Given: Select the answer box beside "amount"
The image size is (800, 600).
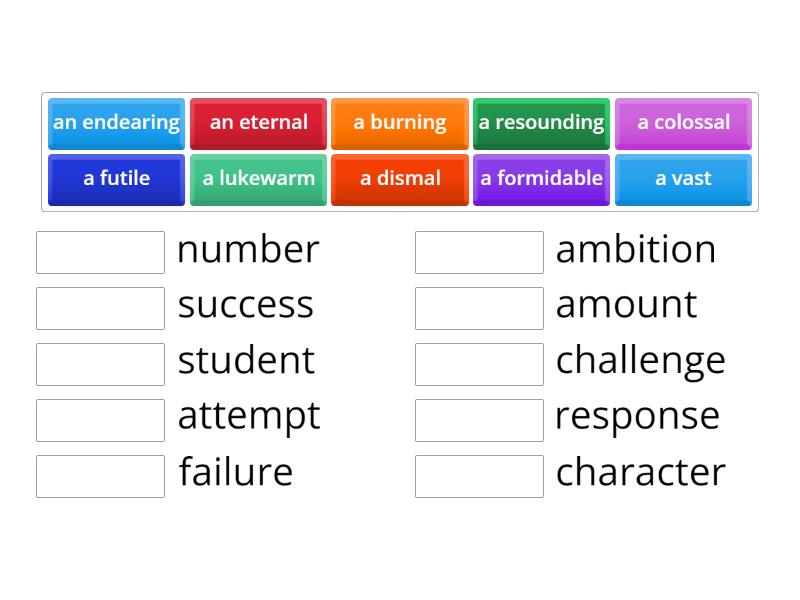Looking at the screenshot, I should (x=479, y=307).
